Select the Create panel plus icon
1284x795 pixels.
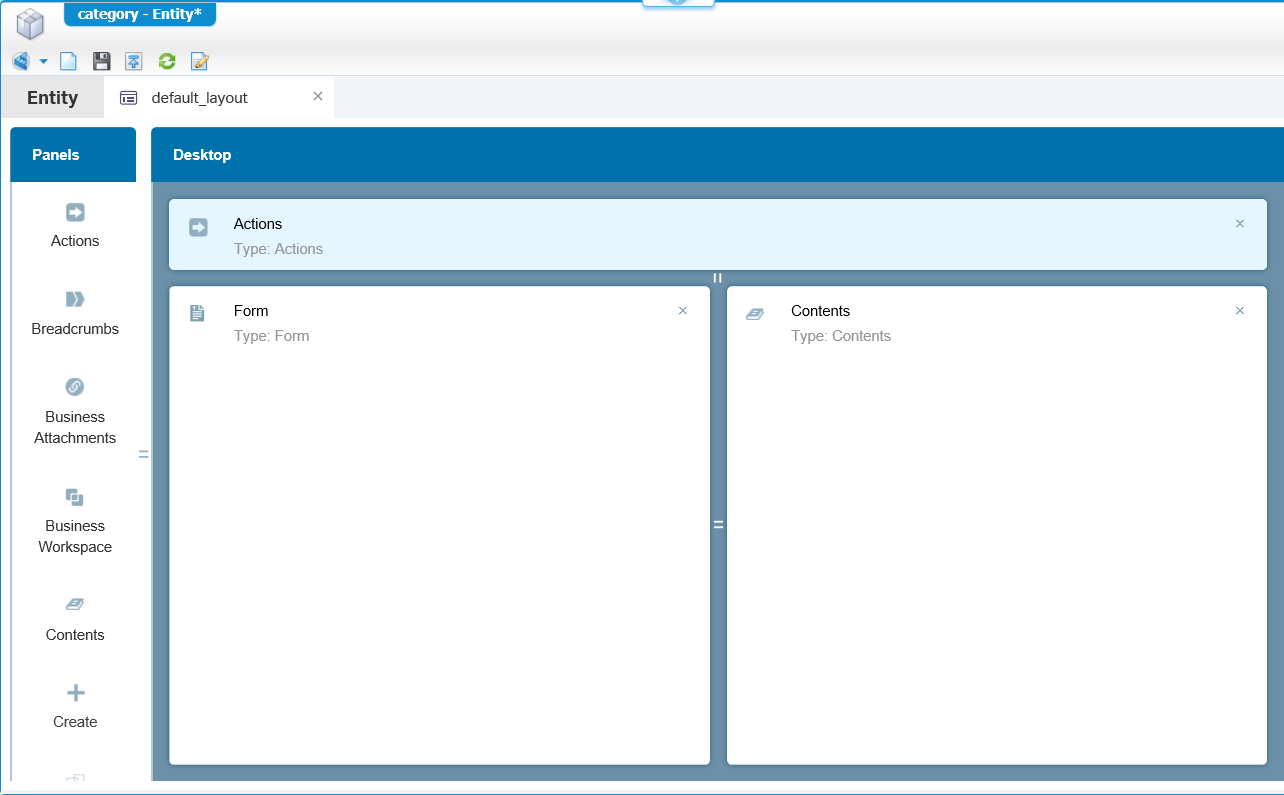[x=75, y=693]
